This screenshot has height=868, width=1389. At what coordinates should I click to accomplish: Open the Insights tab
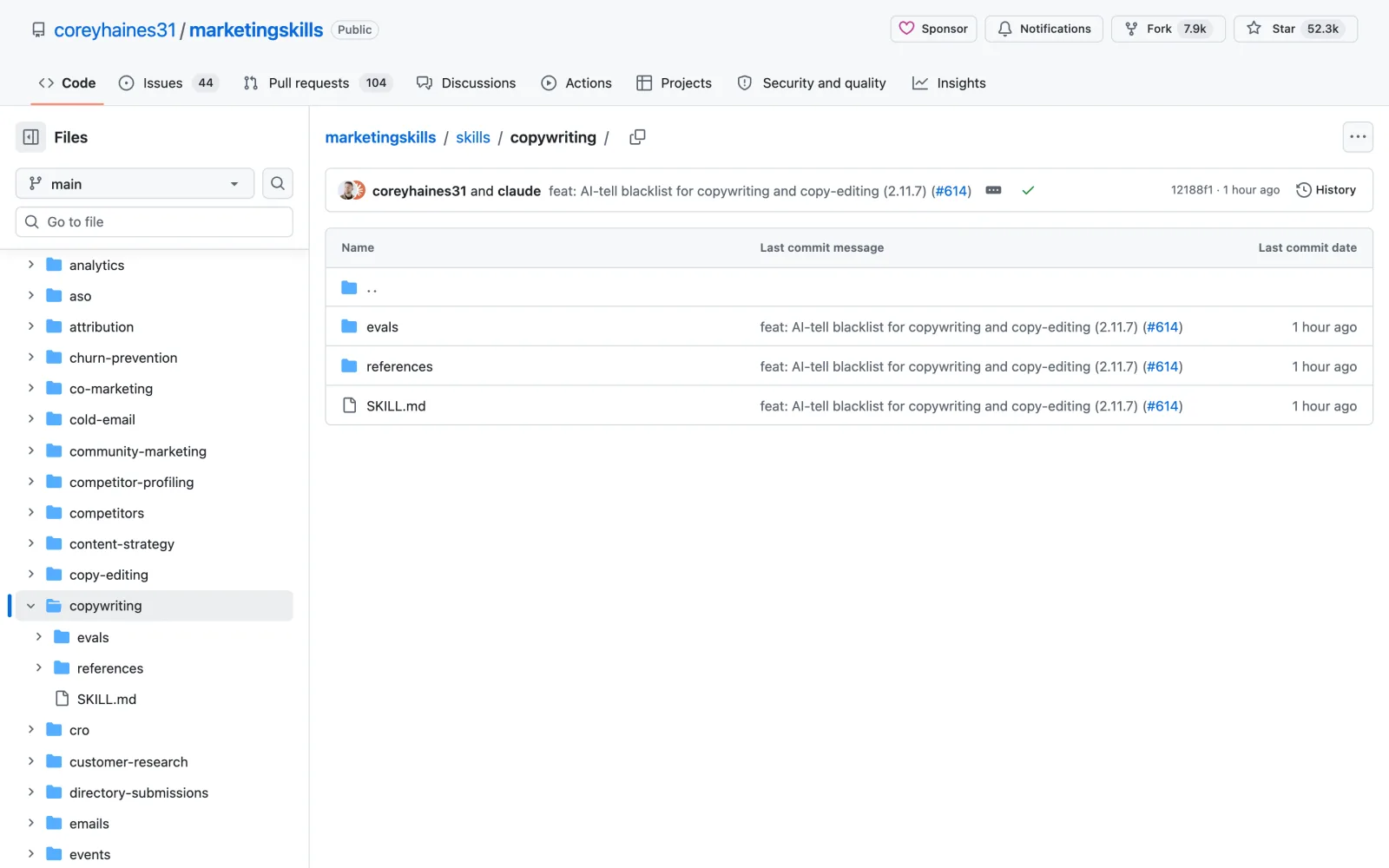[949, 82]
